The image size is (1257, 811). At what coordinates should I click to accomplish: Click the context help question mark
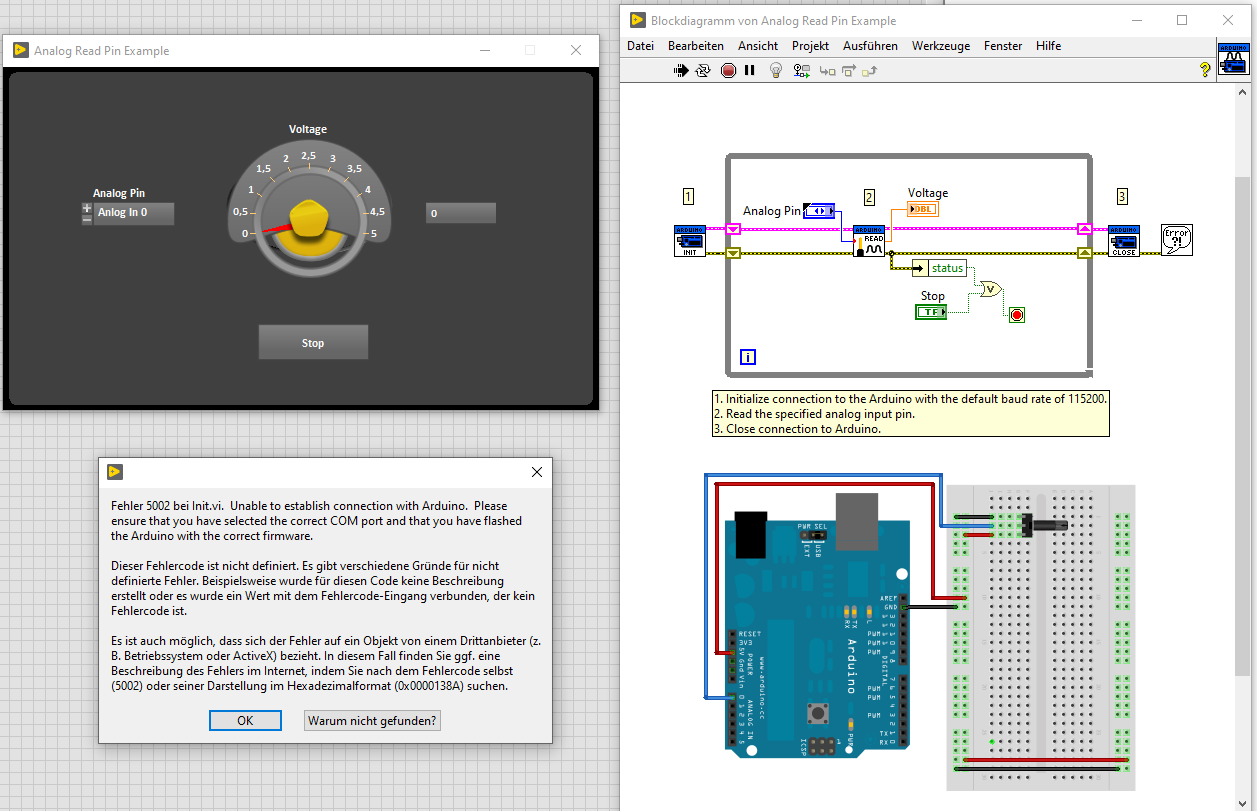pos(1205,70)
